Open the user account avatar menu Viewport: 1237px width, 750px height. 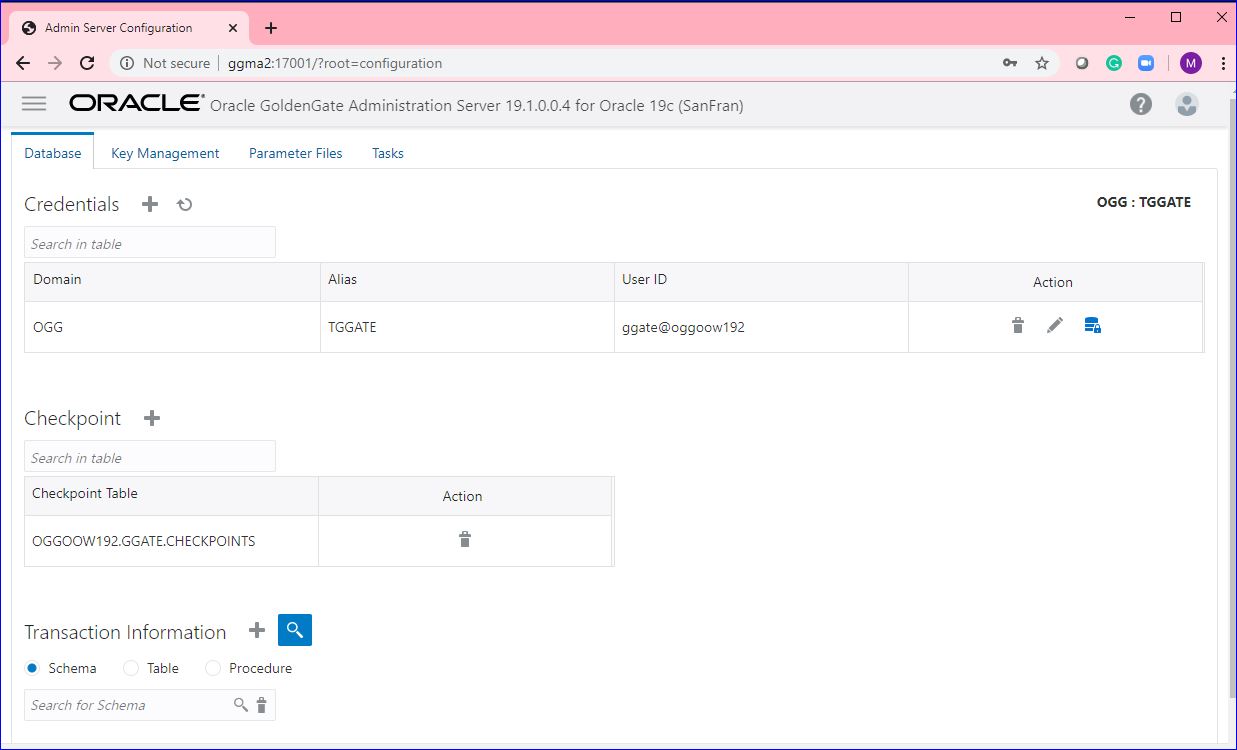(1187, 104)
